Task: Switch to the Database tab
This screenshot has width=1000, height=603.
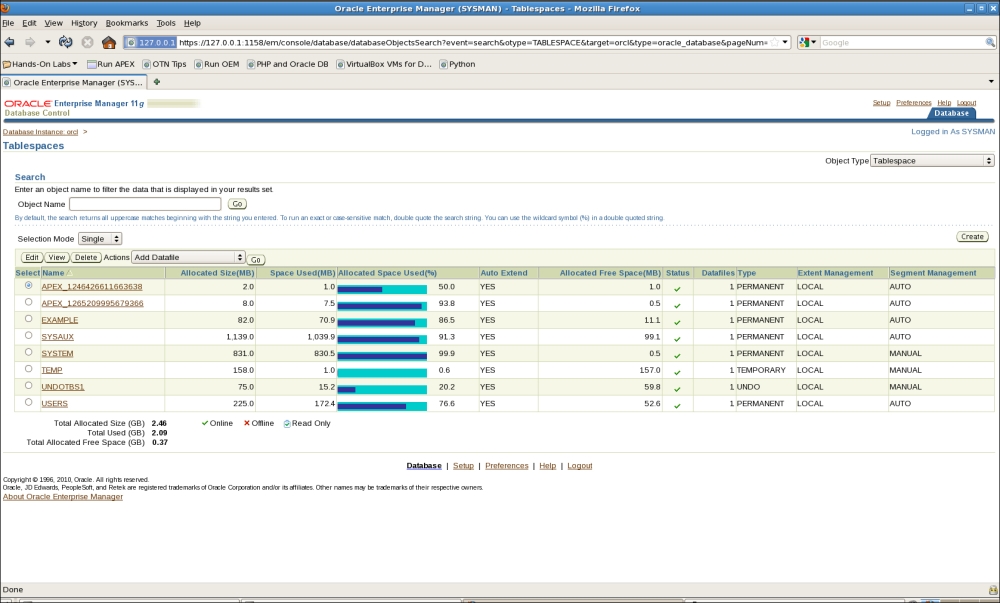Action: (952, 113)
